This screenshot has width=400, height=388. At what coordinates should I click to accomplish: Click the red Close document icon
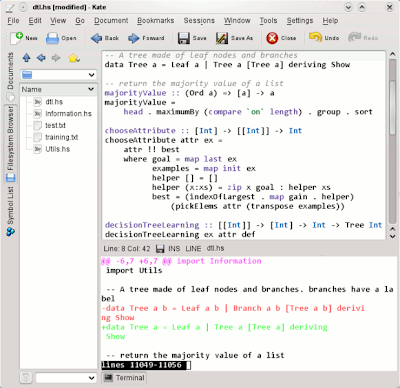coord(272,38)
